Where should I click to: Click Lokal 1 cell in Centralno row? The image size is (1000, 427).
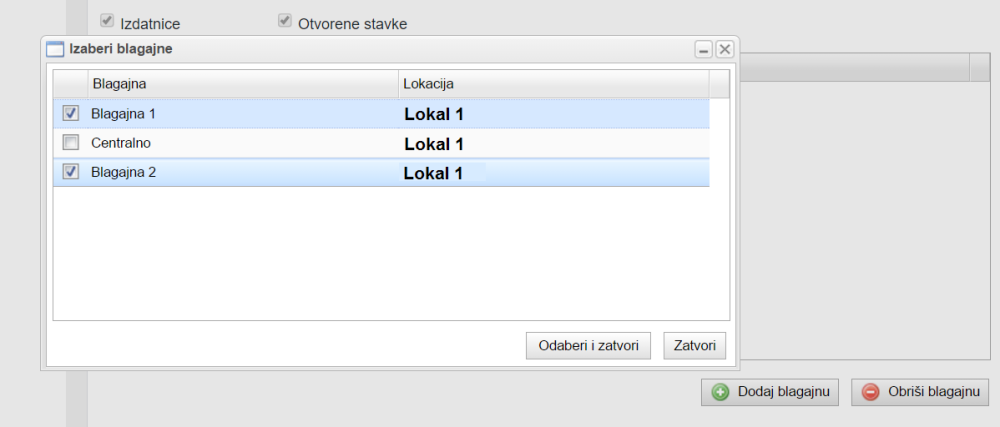tap(434, 144)
